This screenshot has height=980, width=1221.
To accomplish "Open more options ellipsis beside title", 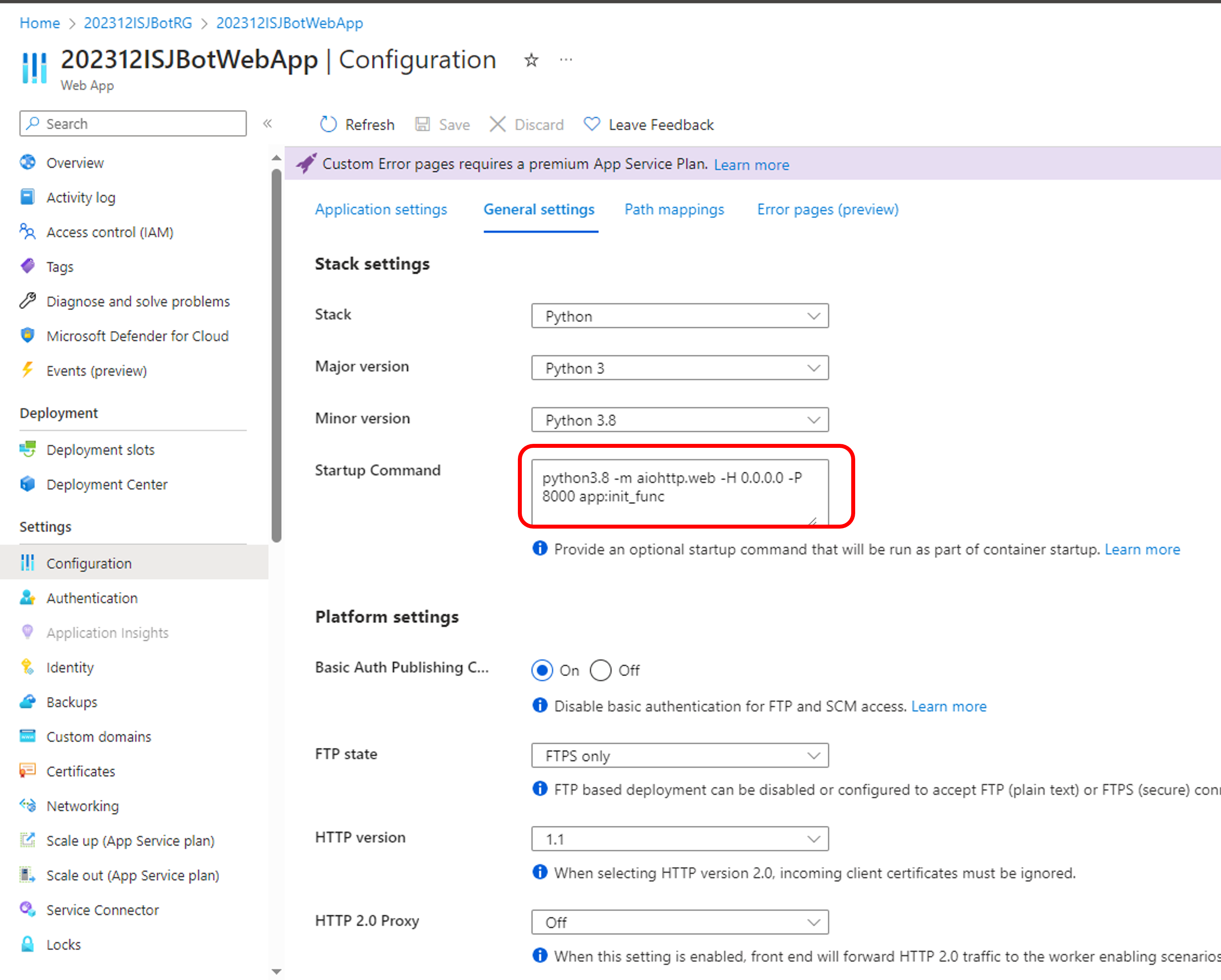I will coord(566,60).
